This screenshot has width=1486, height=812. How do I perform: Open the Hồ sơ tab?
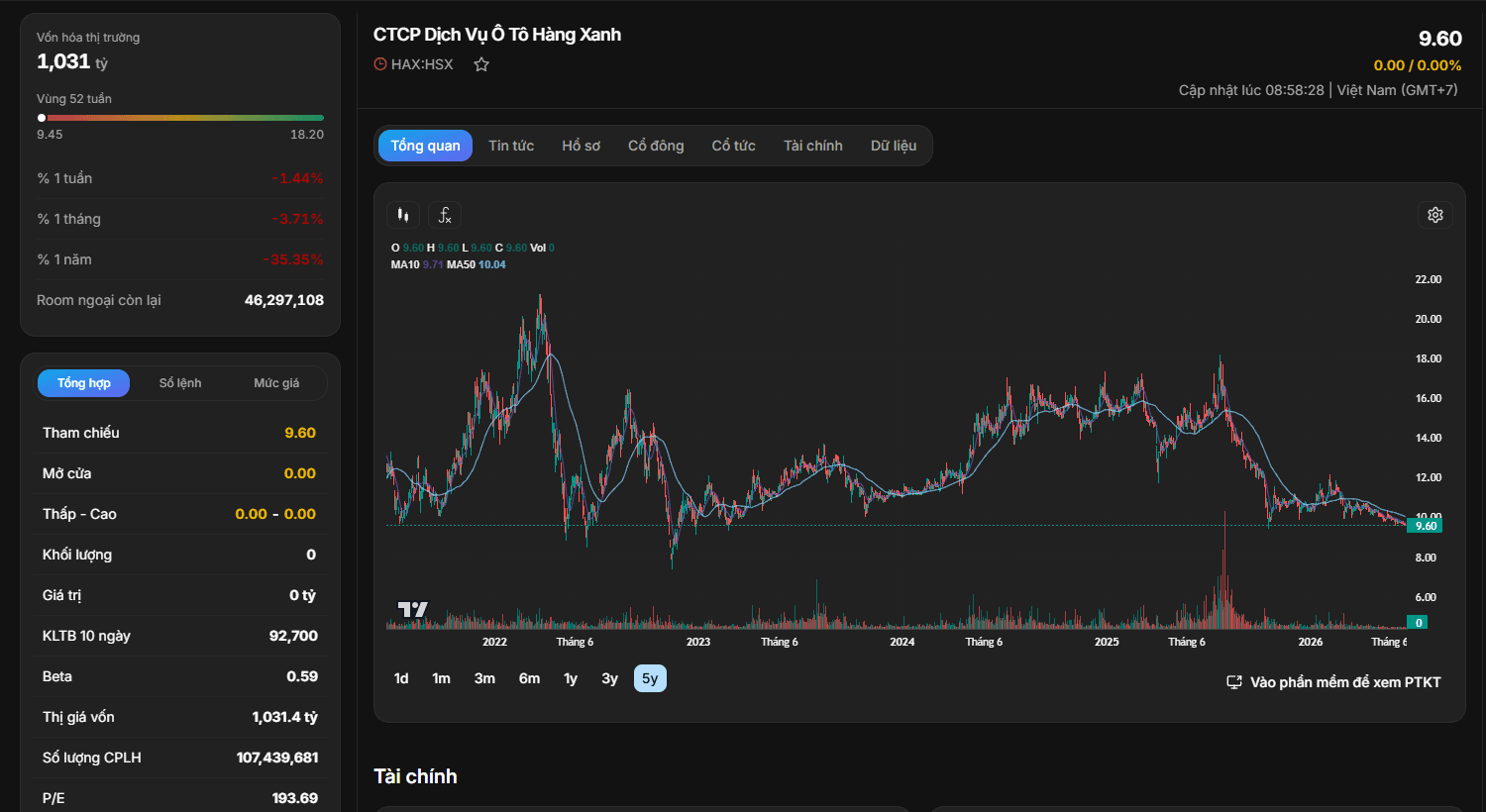click(x=582, y=146)
